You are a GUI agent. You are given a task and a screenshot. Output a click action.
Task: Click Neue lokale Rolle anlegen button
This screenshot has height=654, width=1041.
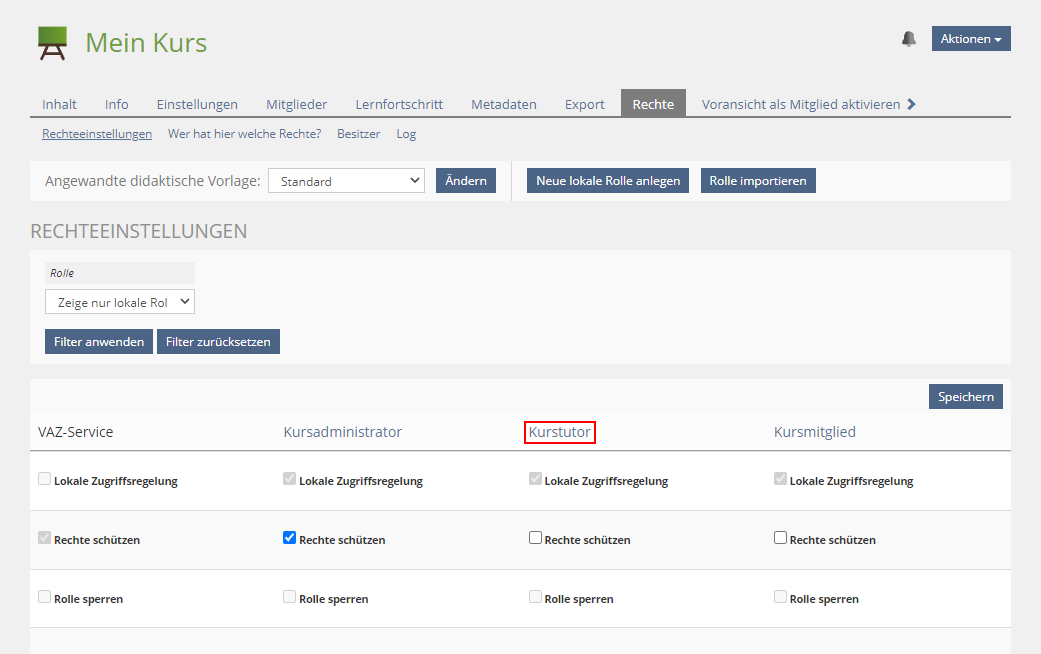pos(607,181)
